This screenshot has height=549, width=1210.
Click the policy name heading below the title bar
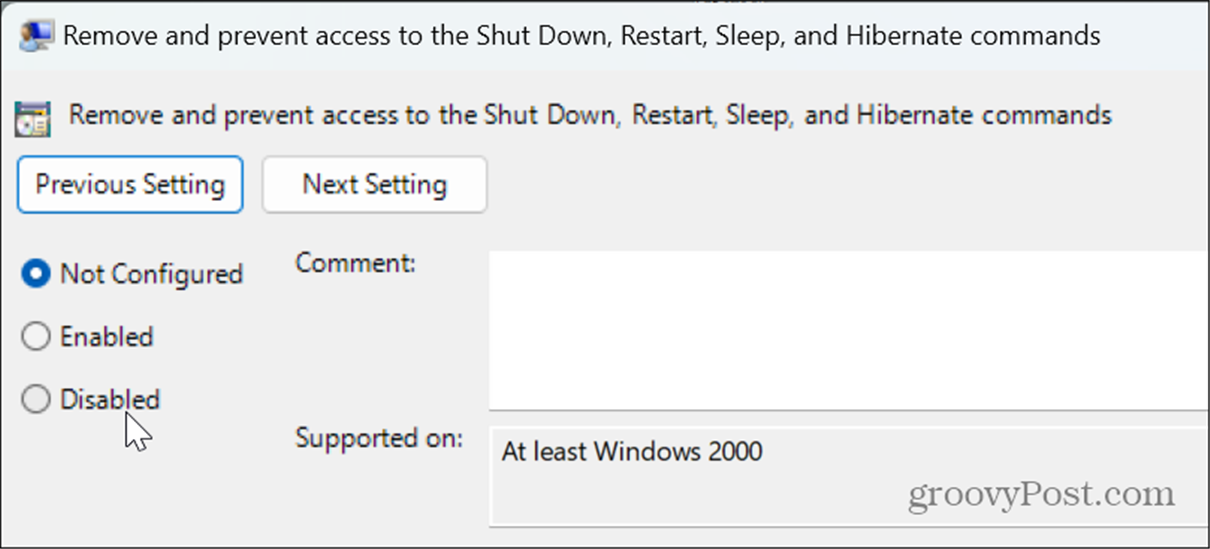coord(590,114)
